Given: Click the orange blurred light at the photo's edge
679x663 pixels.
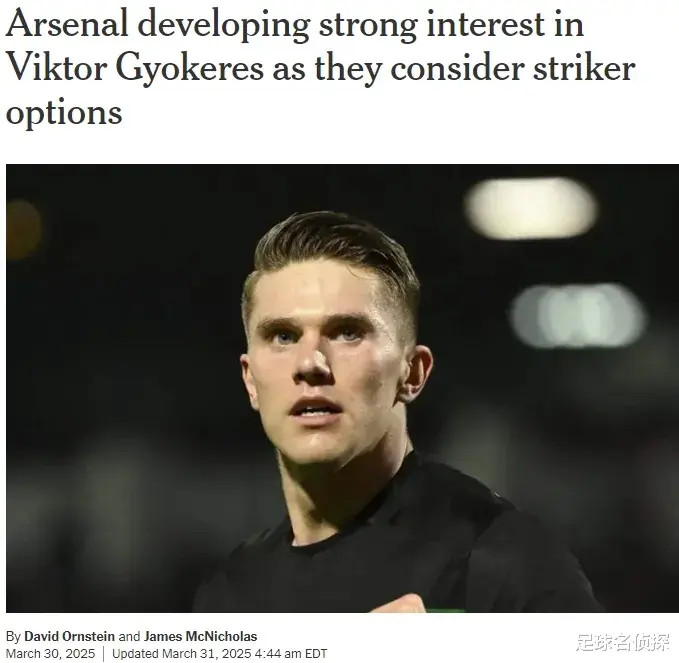Looking at the screenshot, I should tap(22, 230).
